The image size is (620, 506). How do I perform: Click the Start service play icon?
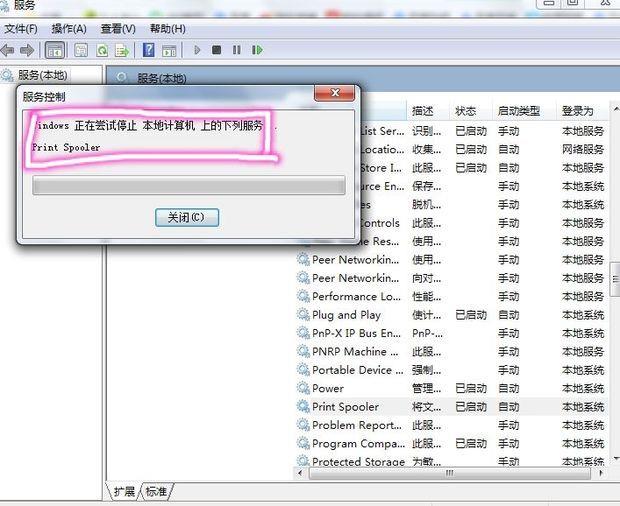pos(197,50)
